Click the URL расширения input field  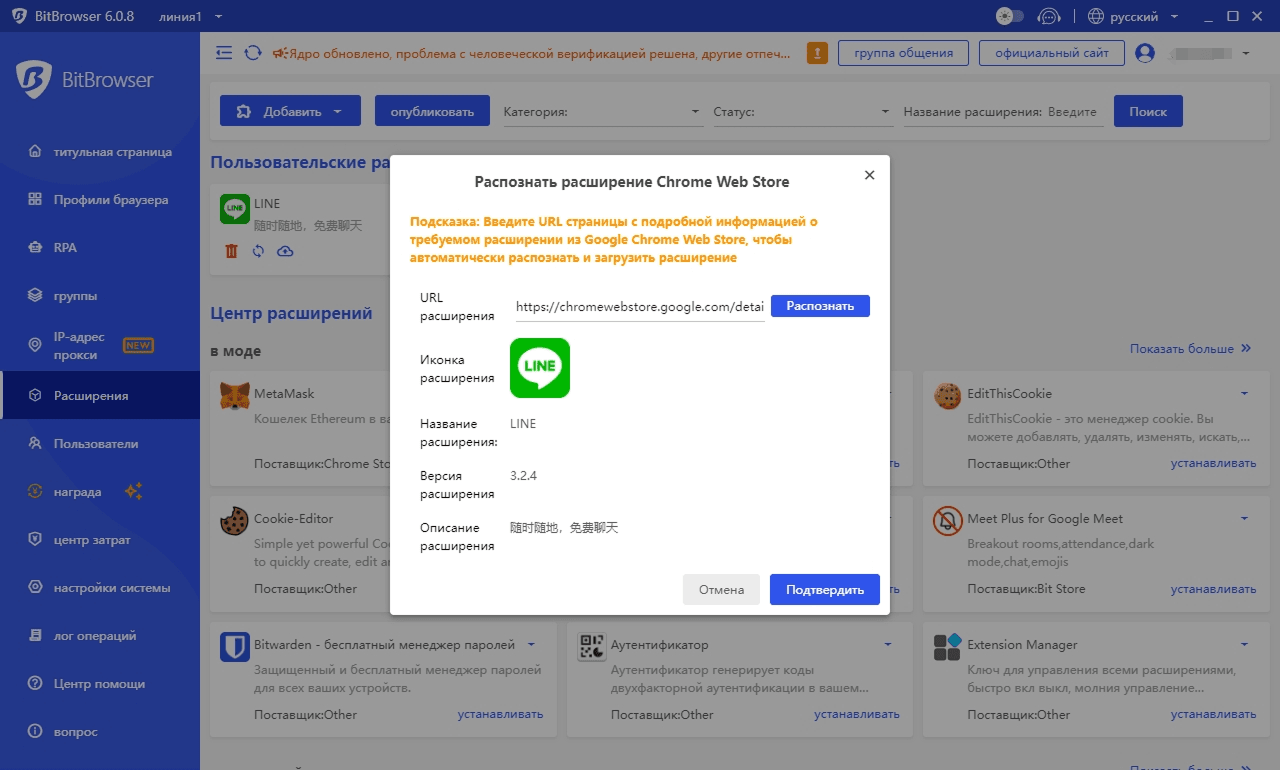[x=640, y=306]
